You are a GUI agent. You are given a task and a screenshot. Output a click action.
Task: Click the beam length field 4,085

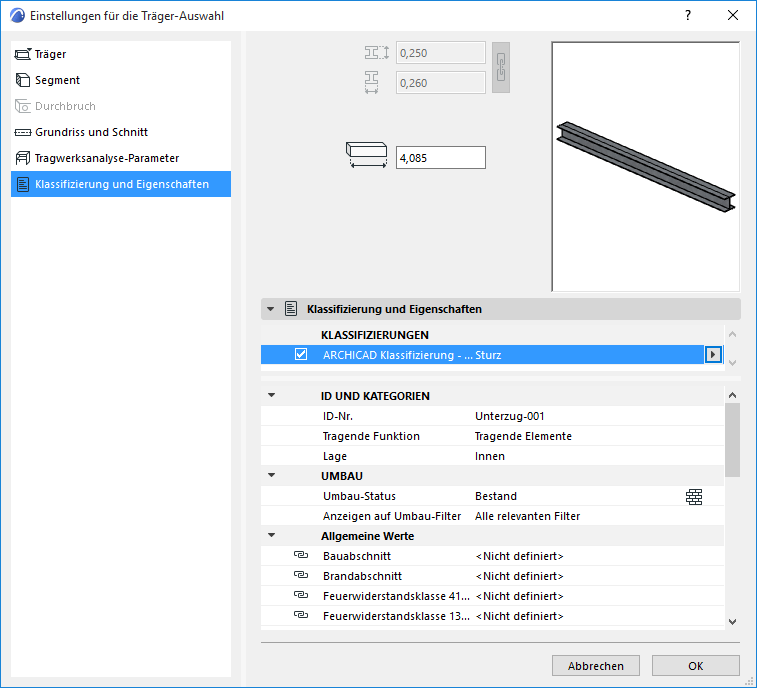pyautogui.click(x=441, y=158)
